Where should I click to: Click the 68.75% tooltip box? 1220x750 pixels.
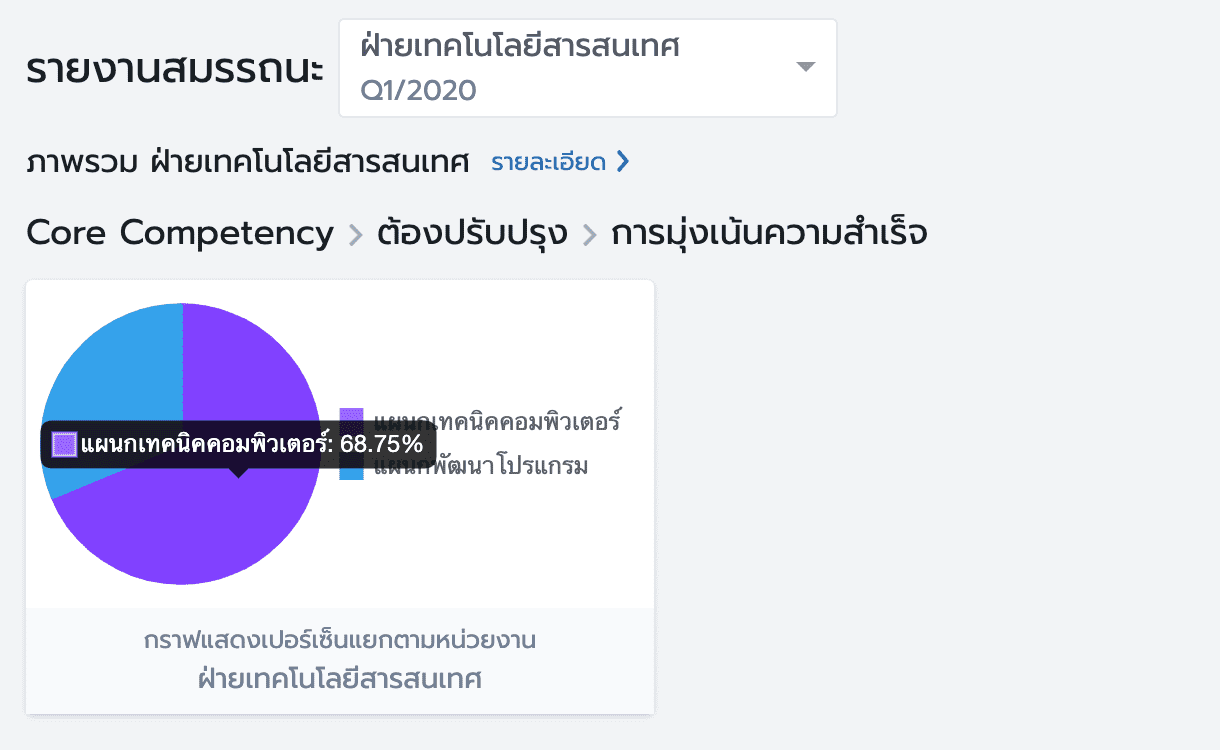(x=238, y=444)
